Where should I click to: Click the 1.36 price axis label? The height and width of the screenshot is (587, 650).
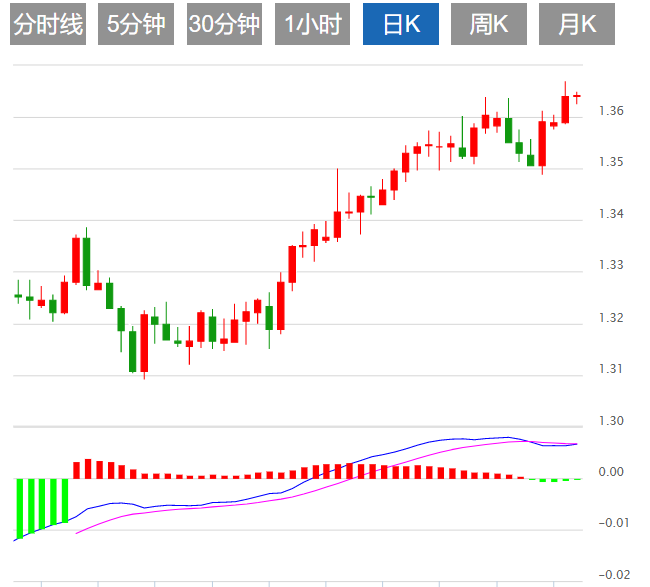point(611,110)
